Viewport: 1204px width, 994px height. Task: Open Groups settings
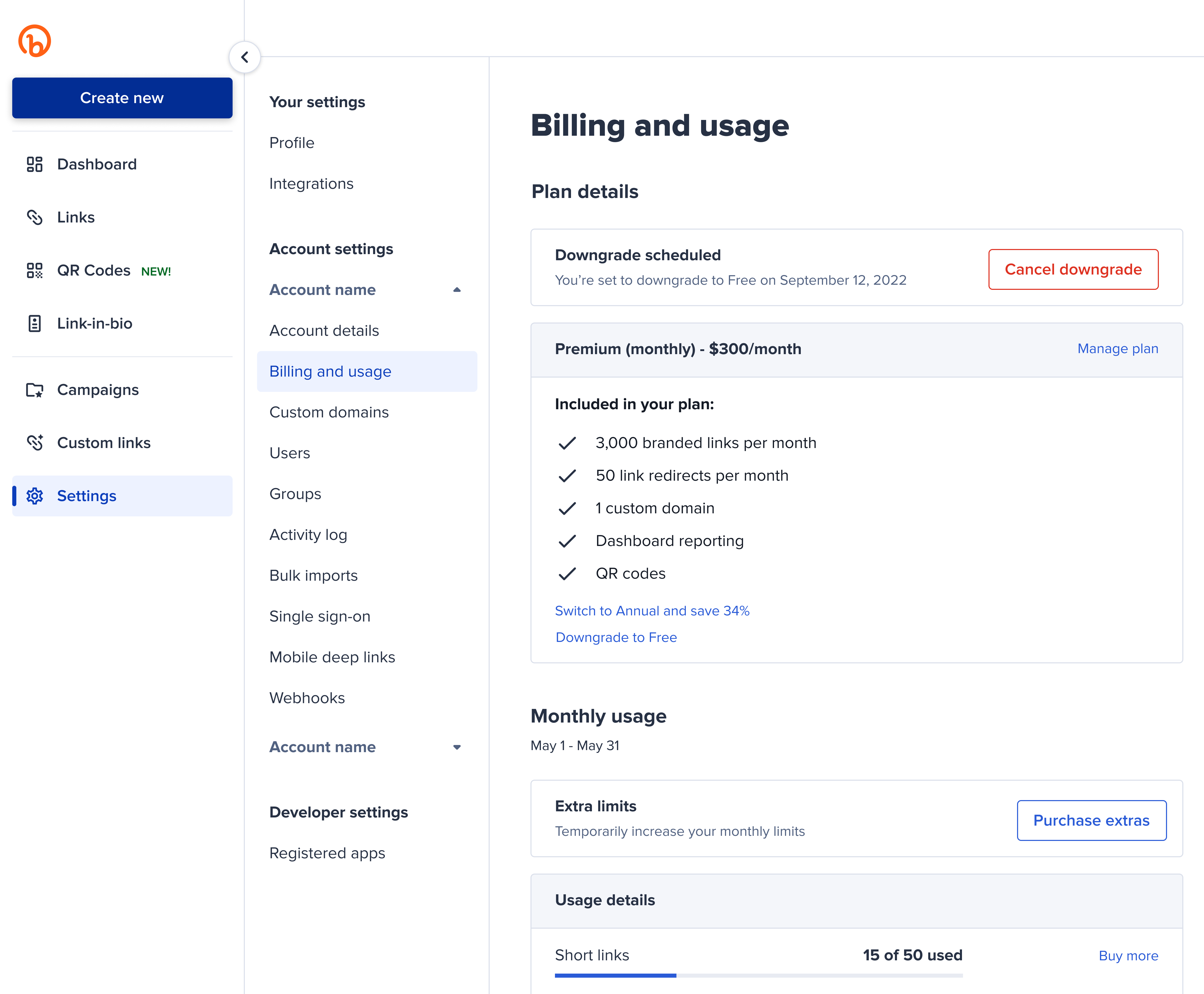pyautogui.click(x=295, y=494)
